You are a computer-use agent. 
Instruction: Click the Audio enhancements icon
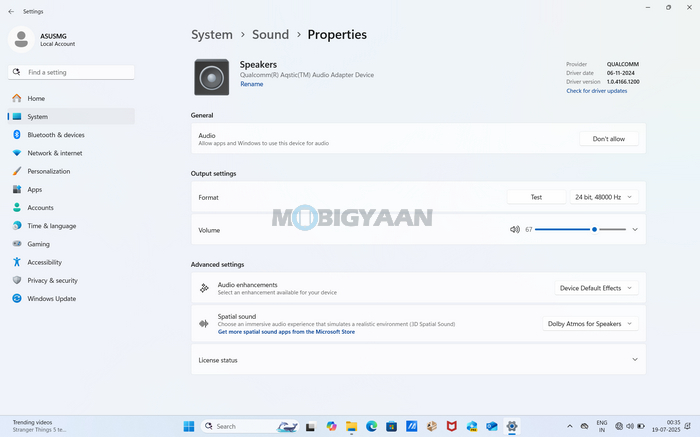click(204, 288)
